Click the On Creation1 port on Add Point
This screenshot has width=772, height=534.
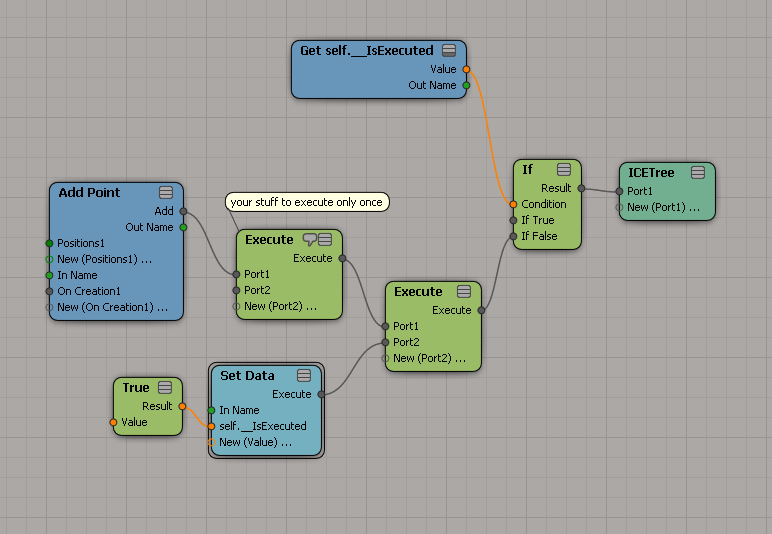(x=48, y=291)
